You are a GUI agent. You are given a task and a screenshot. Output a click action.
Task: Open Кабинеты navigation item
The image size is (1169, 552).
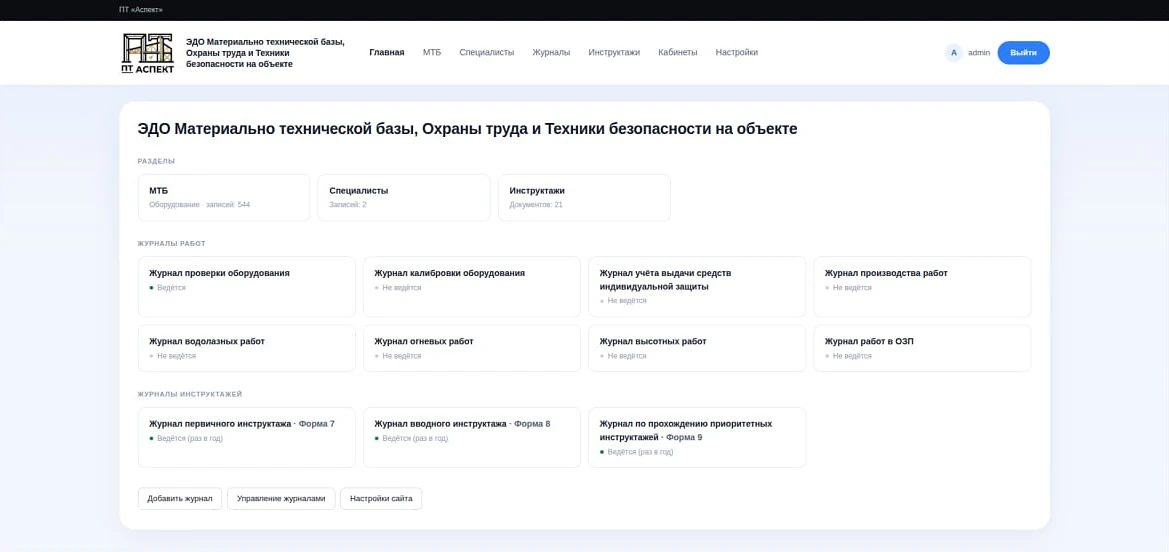tap(678, 52)
